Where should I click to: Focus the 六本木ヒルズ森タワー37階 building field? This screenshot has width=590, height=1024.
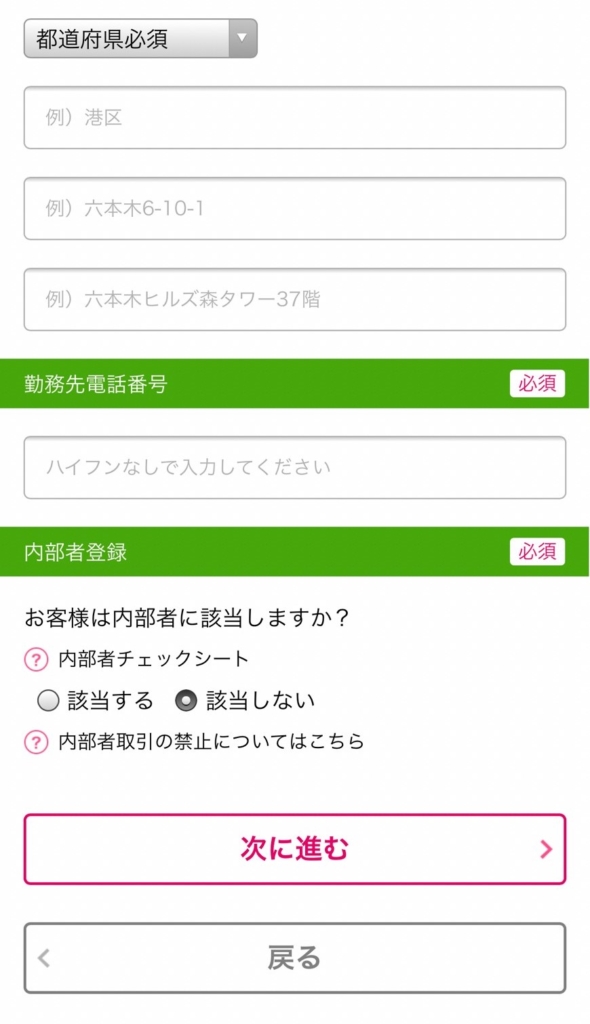click(295, 299)
